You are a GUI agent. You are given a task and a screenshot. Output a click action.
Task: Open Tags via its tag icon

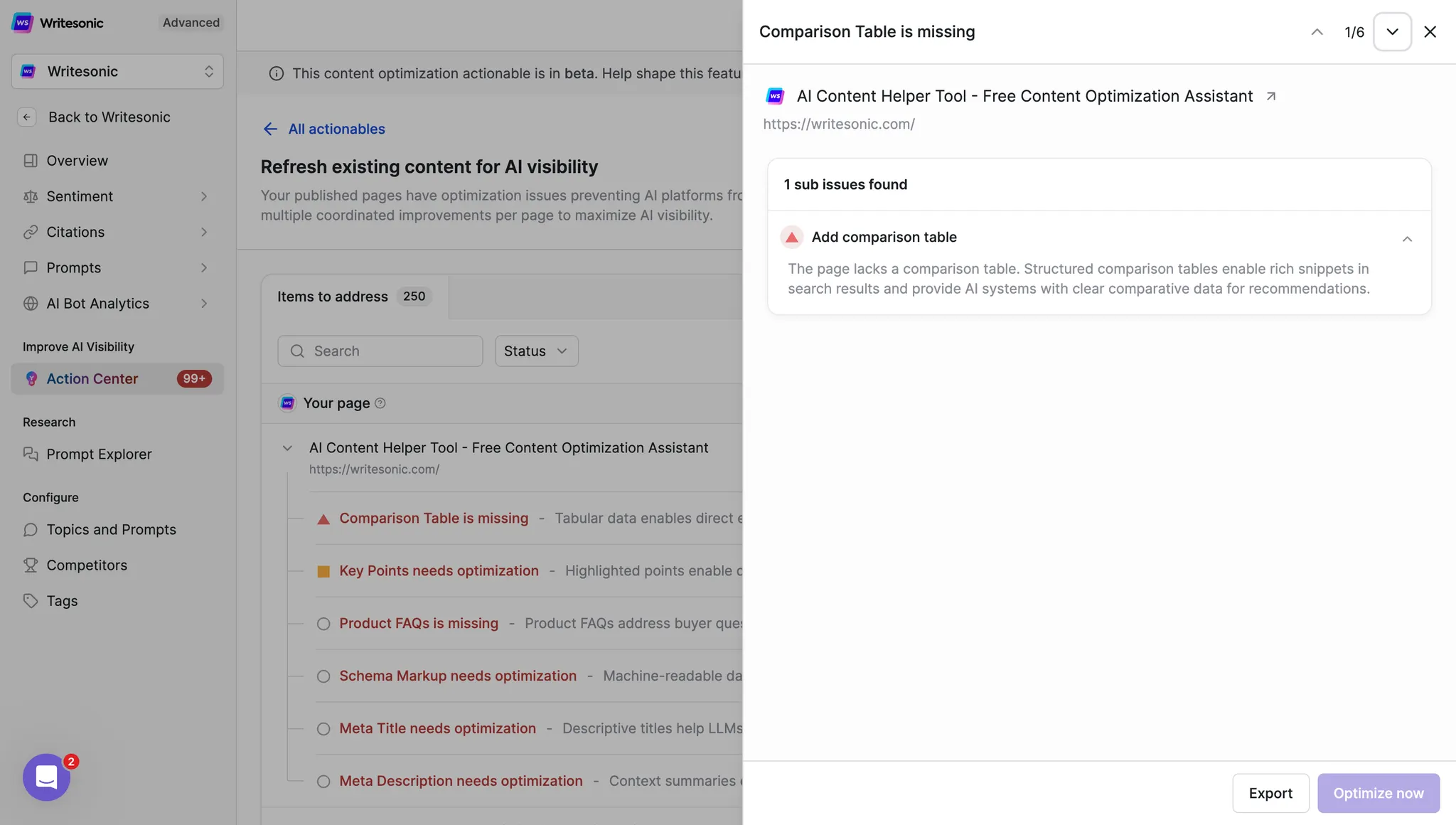[x=31, y=601]
